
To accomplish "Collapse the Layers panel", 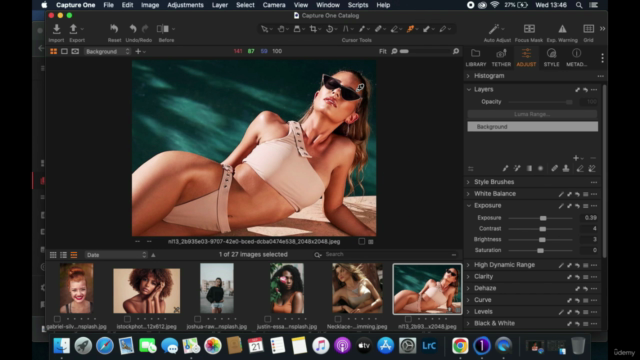I will [469, 89].
